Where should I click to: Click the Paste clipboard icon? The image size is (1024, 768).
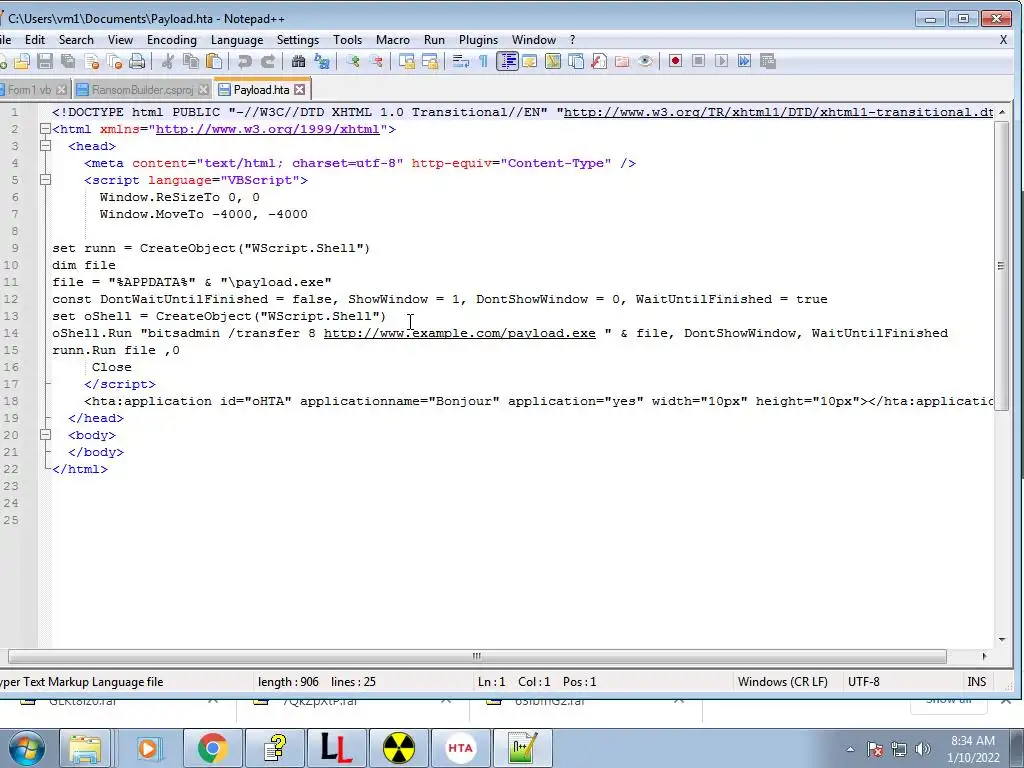(x=214, y=61)
